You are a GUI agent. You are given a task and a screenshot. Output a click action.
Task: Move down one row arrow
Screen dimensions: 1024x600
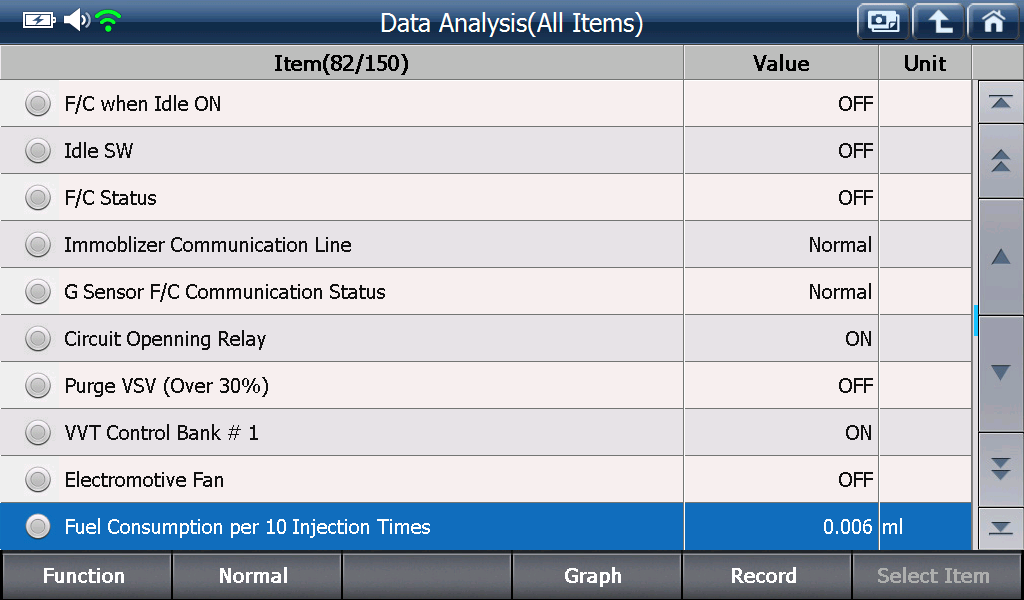click(x=1000, y=373)
